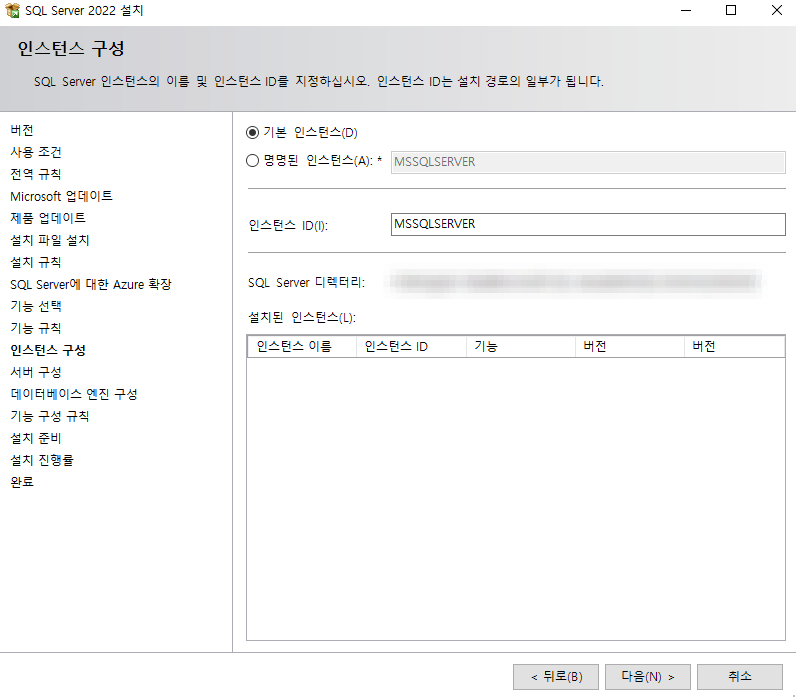Select the 설치 파일 설치 step
The height and width of the screenshot is (697, 796).
pyautogui.click(x=50, y=240)
